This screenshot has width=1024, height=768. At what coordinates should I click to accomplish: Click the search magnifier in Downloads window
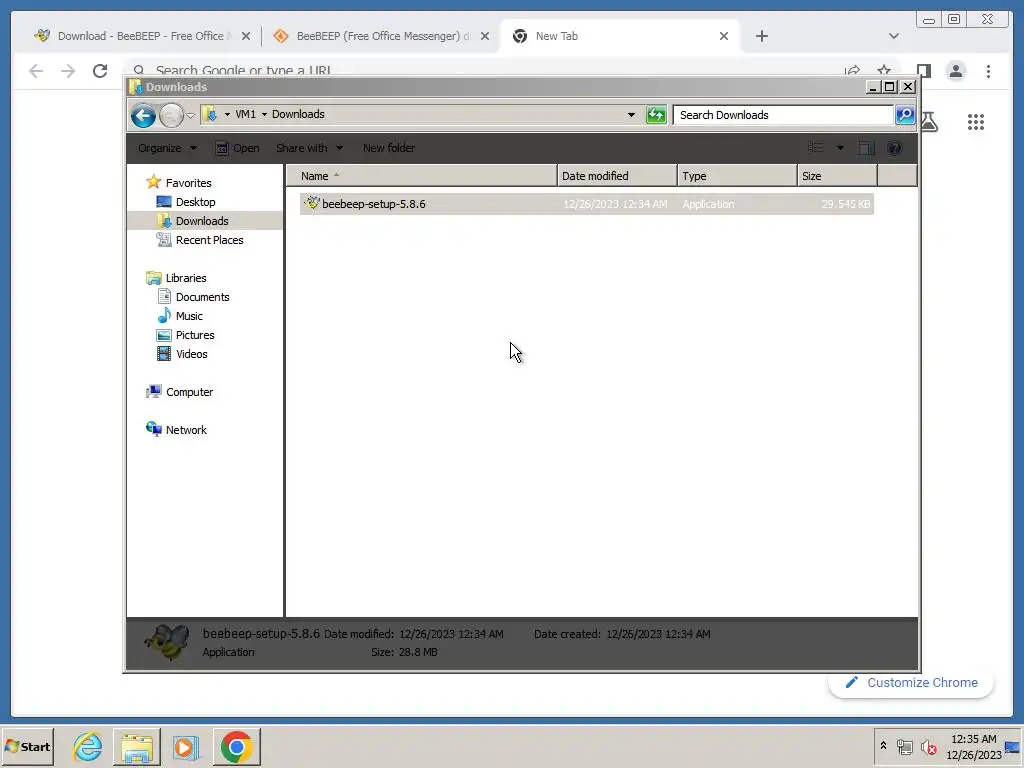coord(904,115)
